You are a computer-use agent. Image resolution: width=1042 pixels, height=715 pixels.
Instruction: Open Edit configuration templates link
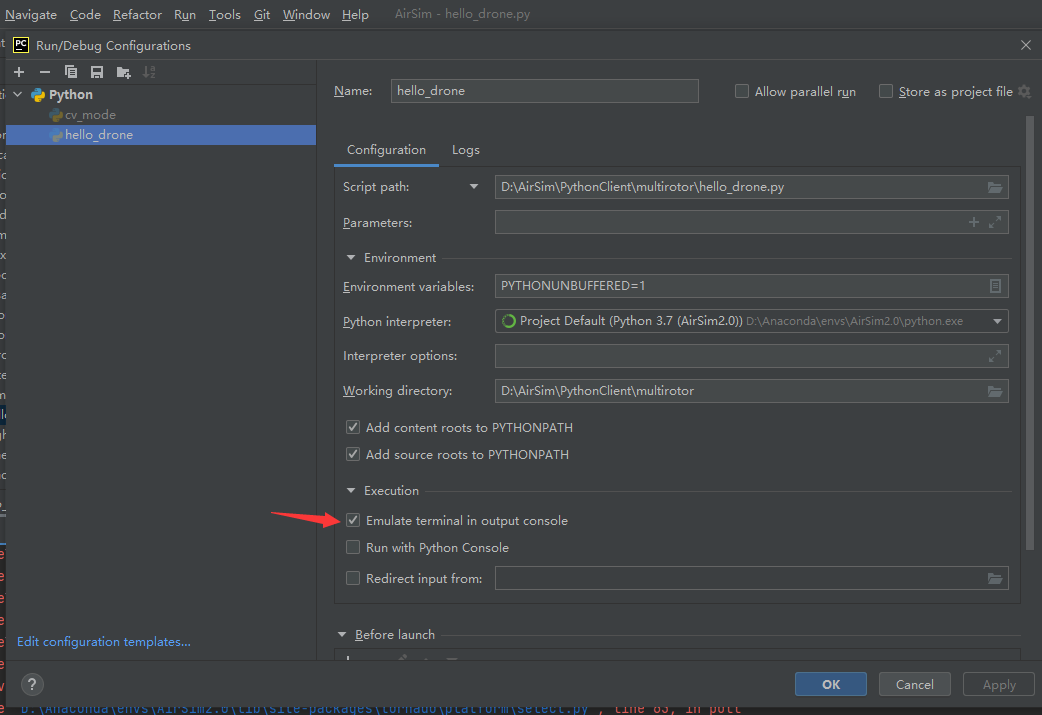104,642
